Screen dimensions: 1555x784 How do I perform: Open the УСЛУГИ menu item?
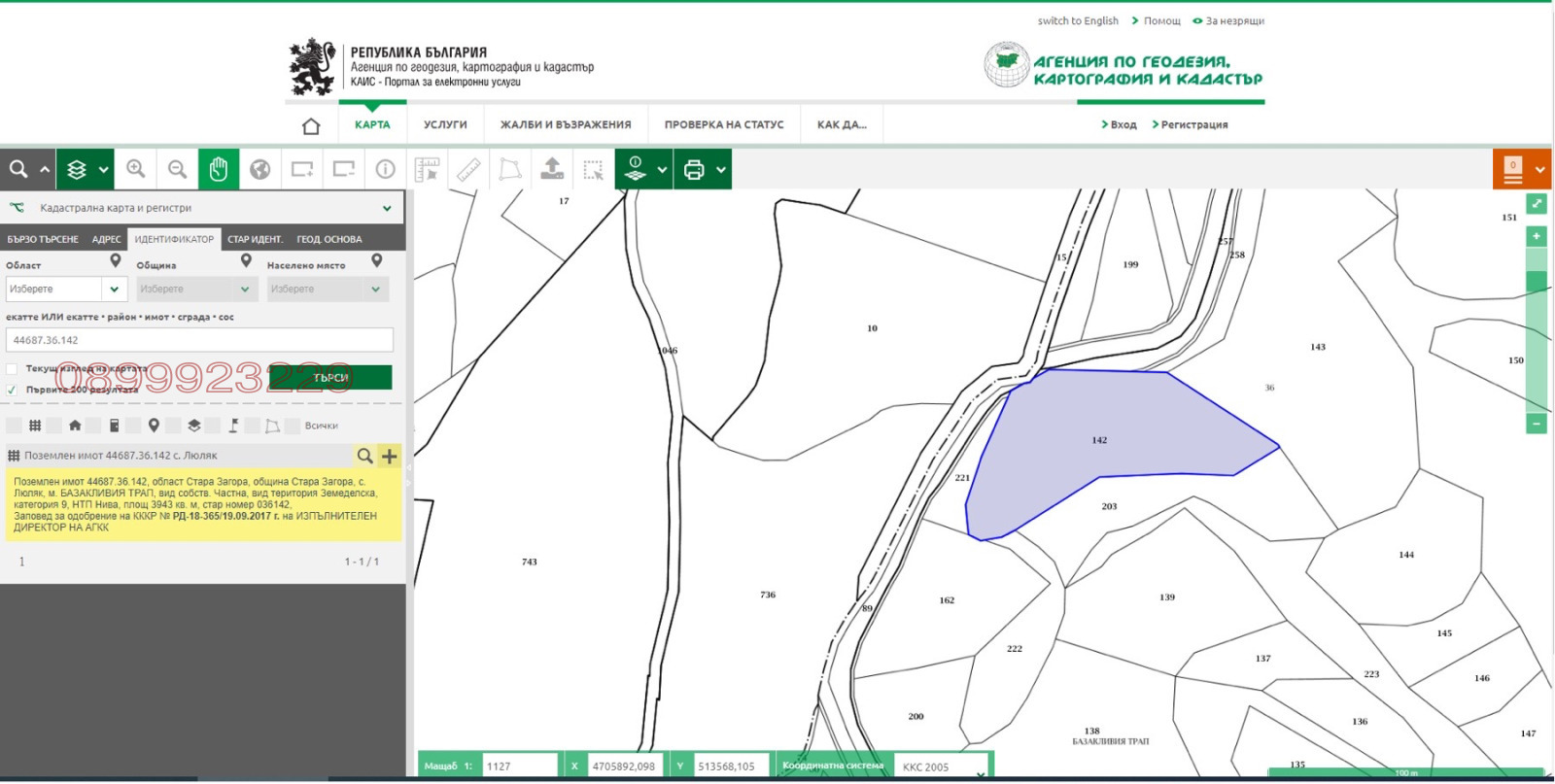(445, 125)
